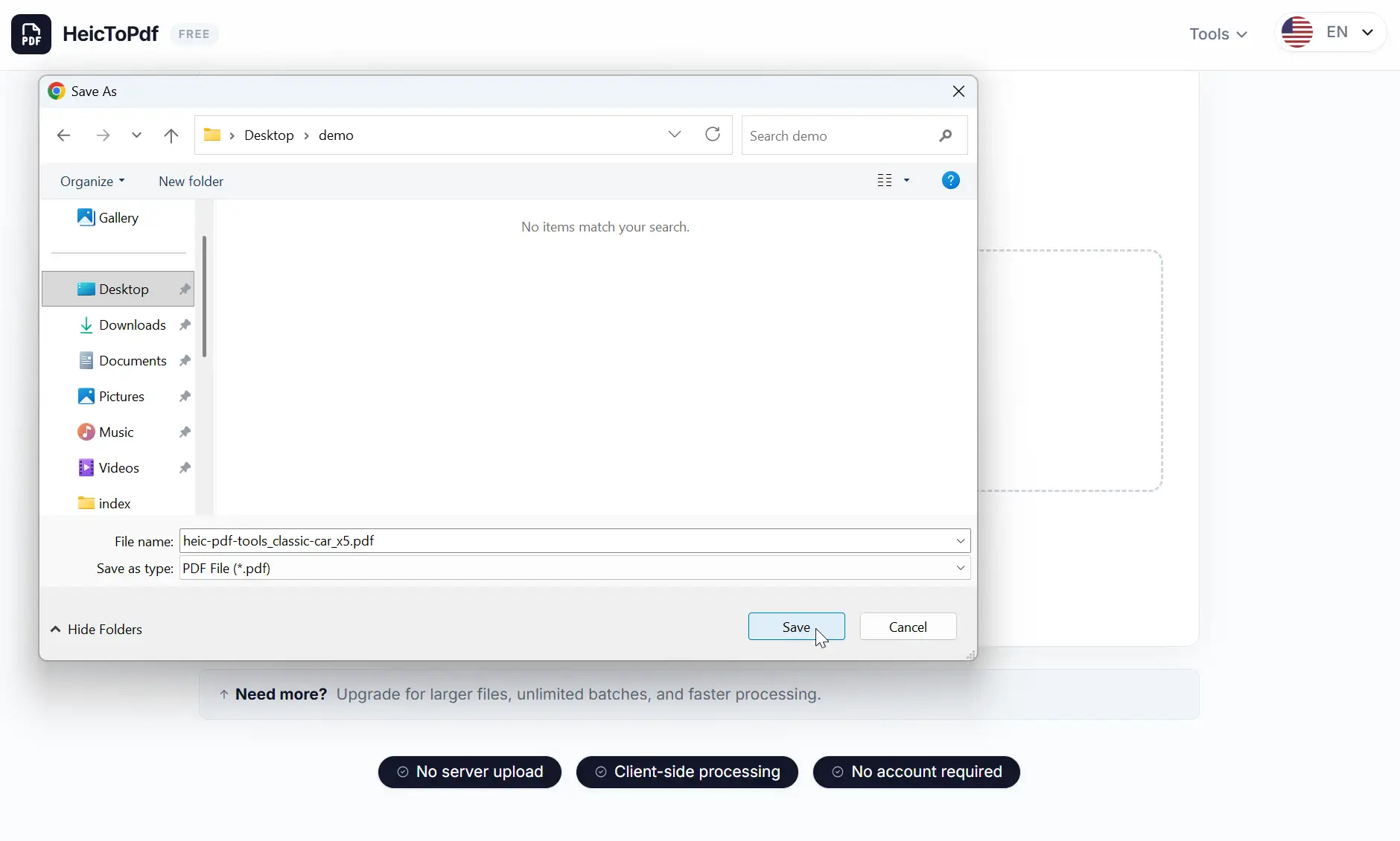
Task: Open the recent locations chevron
Action: pyautogui.click(x=136, y=135)
